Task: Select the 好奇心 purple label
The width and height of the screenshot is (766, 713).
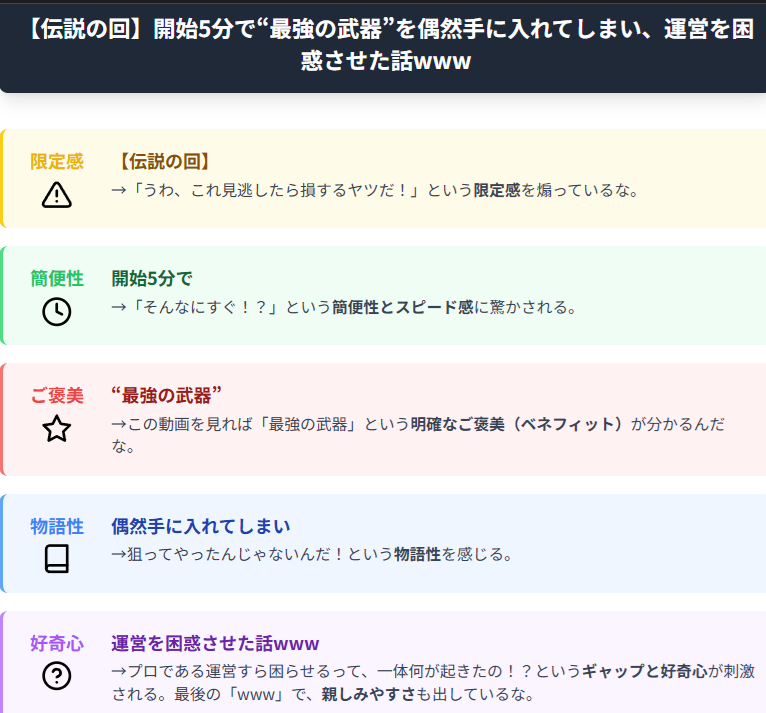Action: coord(57,644)
